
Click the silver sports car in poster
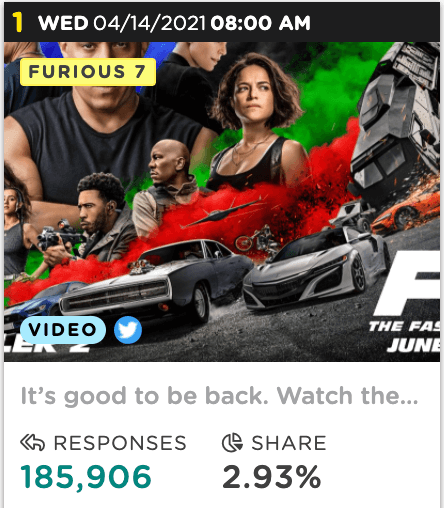coord(317,267)
